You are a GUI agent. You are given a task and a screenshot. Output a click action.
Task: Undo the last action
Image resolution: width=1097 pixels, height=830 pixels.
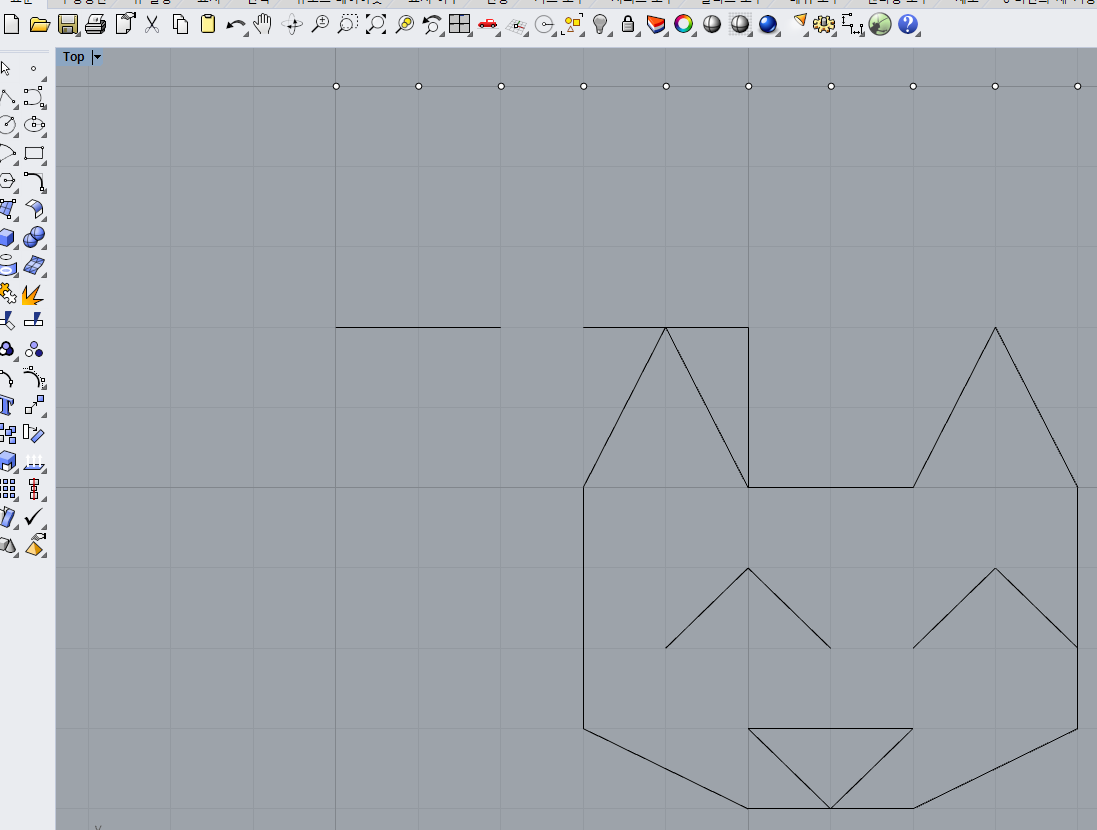click(236, 26)
